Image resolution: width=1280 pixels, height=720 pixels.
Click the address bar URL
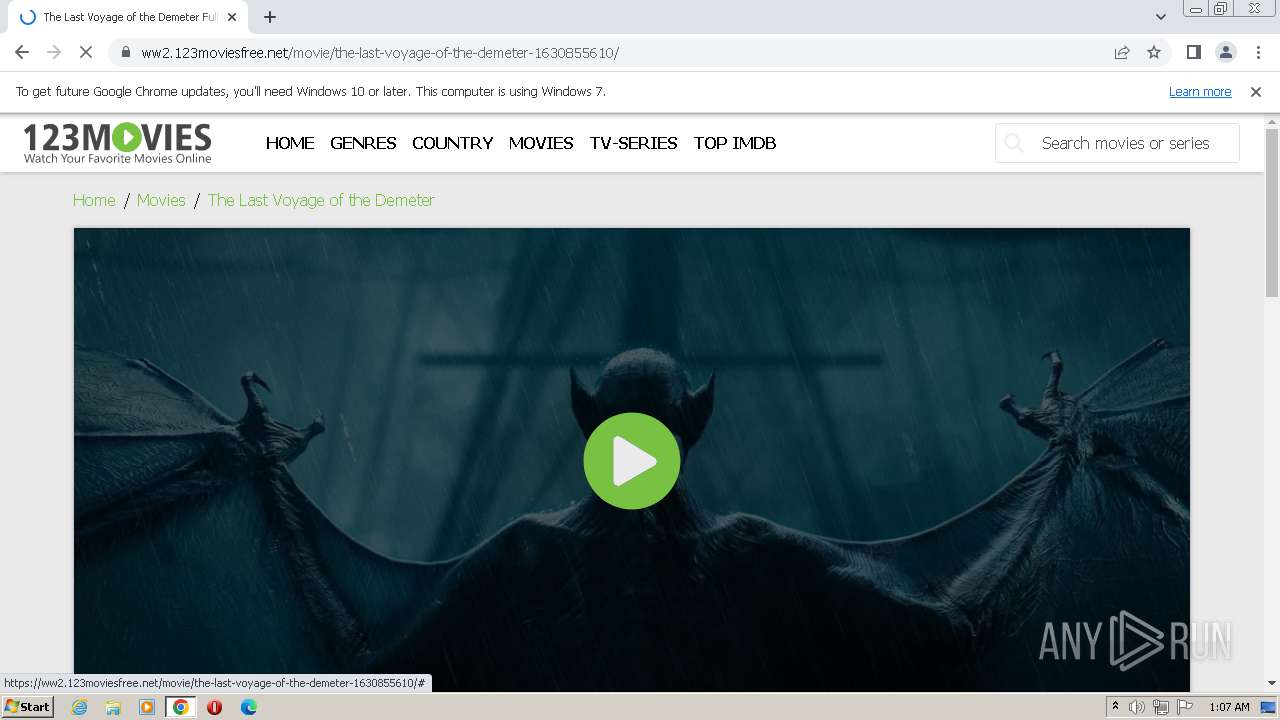(x=380, y=53)
